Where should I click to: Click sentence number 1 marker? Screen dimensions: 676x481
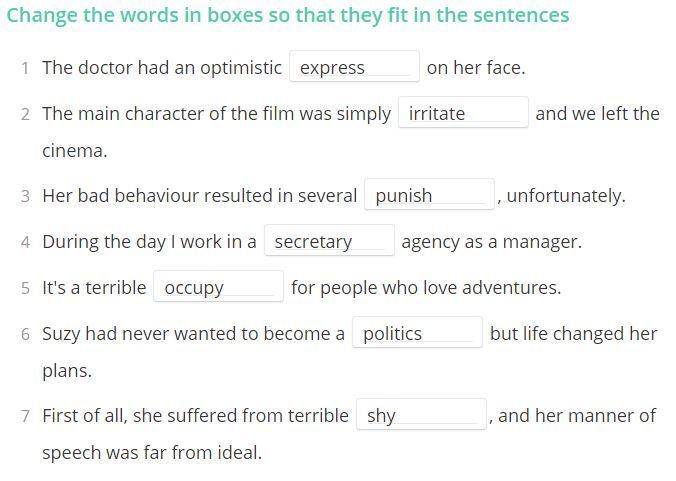click(x=25, y=68)
